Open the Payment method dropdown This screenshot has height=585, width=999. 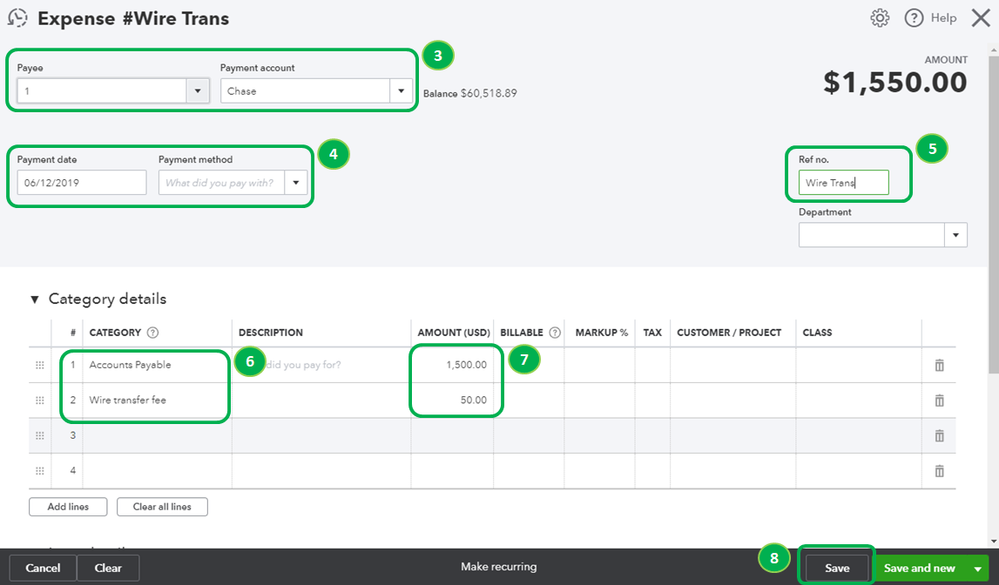click(296, 182)
